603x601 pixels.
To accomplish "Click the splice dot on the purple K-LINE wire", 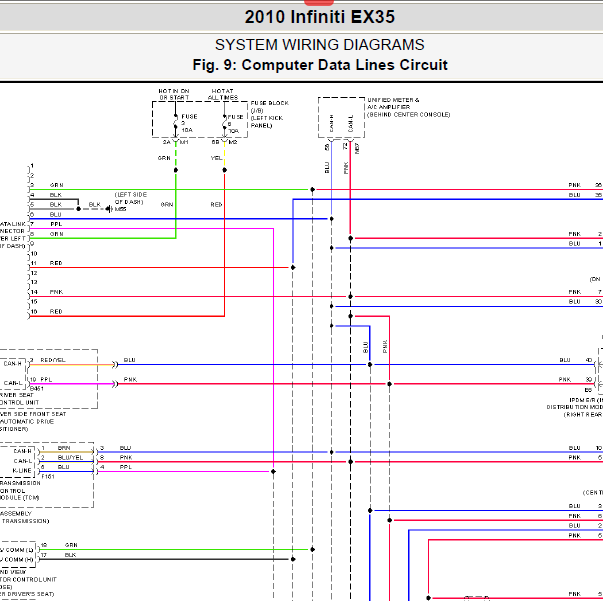I will (x=273, y=471).
